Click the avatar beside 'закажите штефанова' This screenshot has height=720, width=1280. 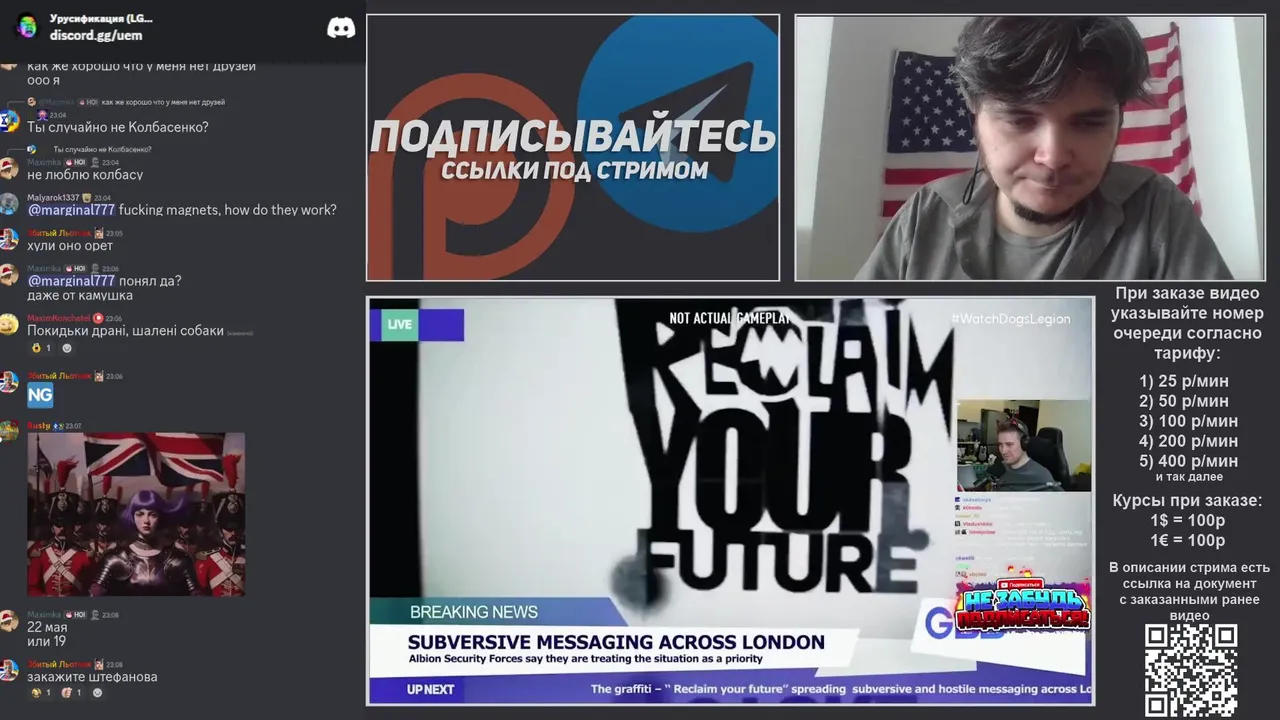9,670
